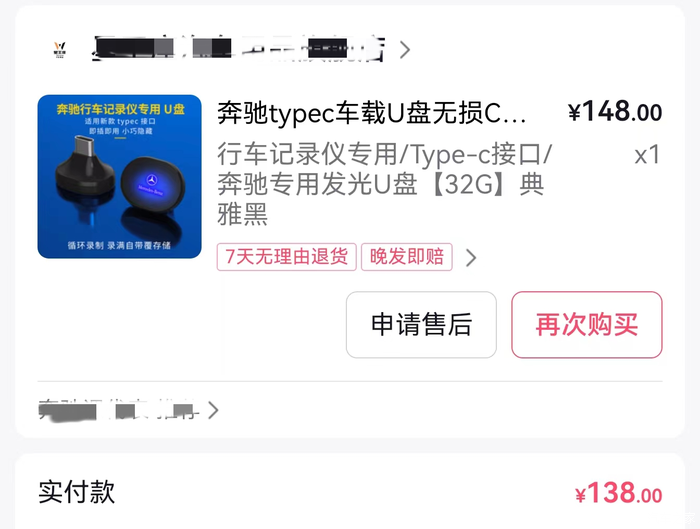Tap the store logo icon
Image resolution: width=700 pixels, height=529 pixels.
pyautogui.click(x=59, y=50)
